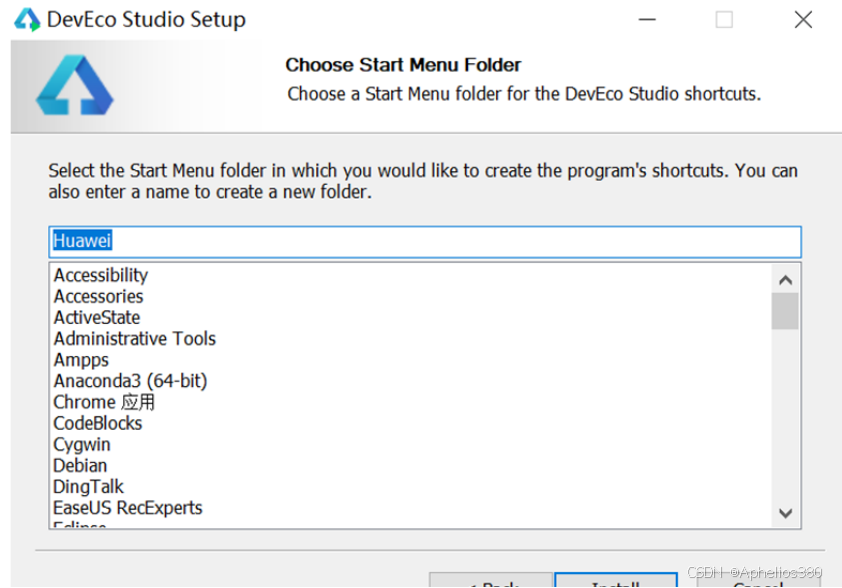Select the Accessibility folder
This screenshot has width=842, height=588.
pyautogui.click(x=100, y=275)
